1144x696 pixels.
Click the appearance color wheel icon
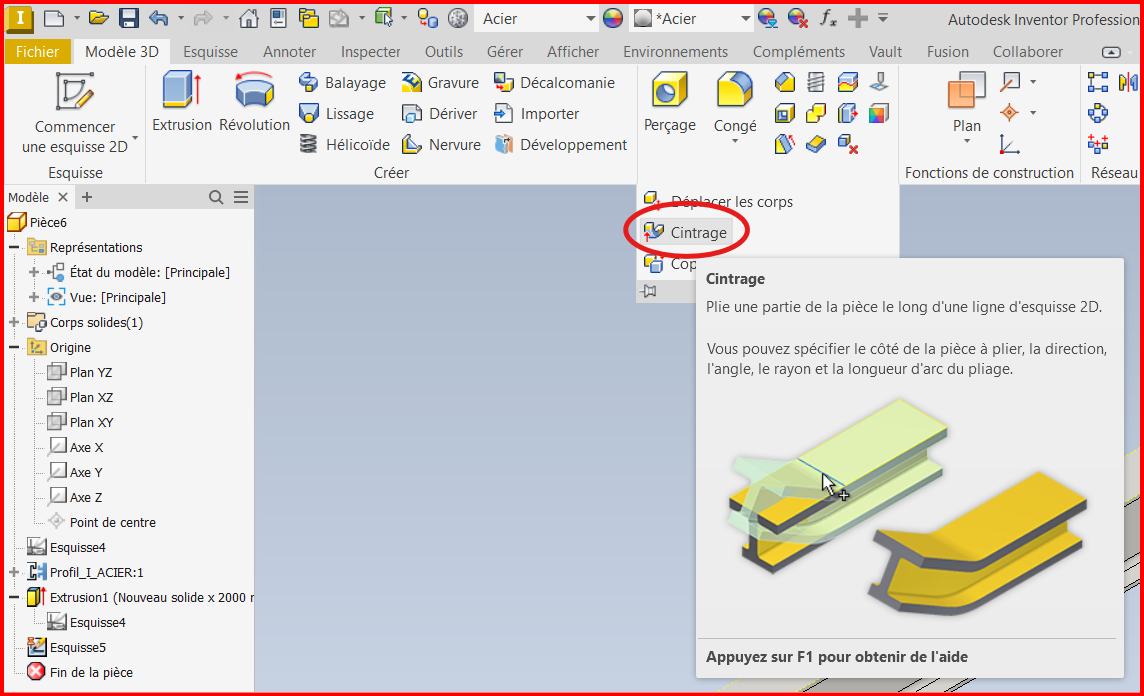pyautogui.click(x=612, y=19)
